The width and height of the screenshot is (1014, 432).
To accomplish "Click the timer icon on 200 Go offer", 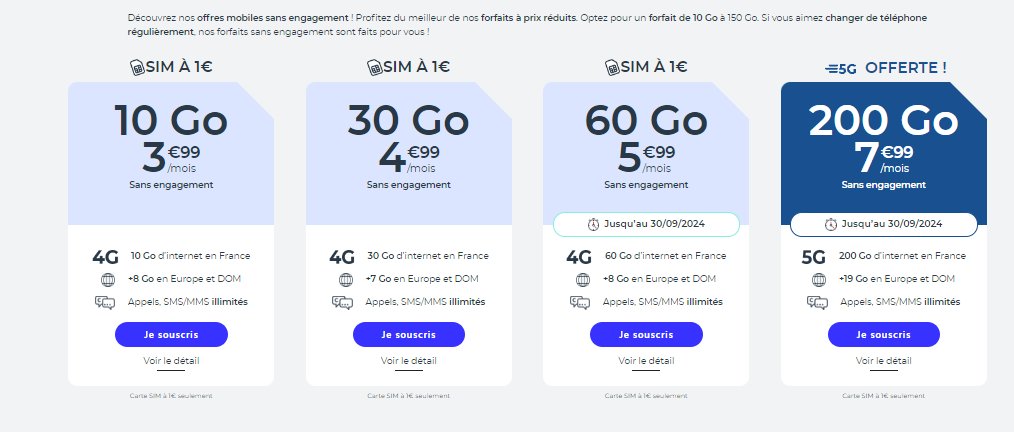I will coord(831,224).
